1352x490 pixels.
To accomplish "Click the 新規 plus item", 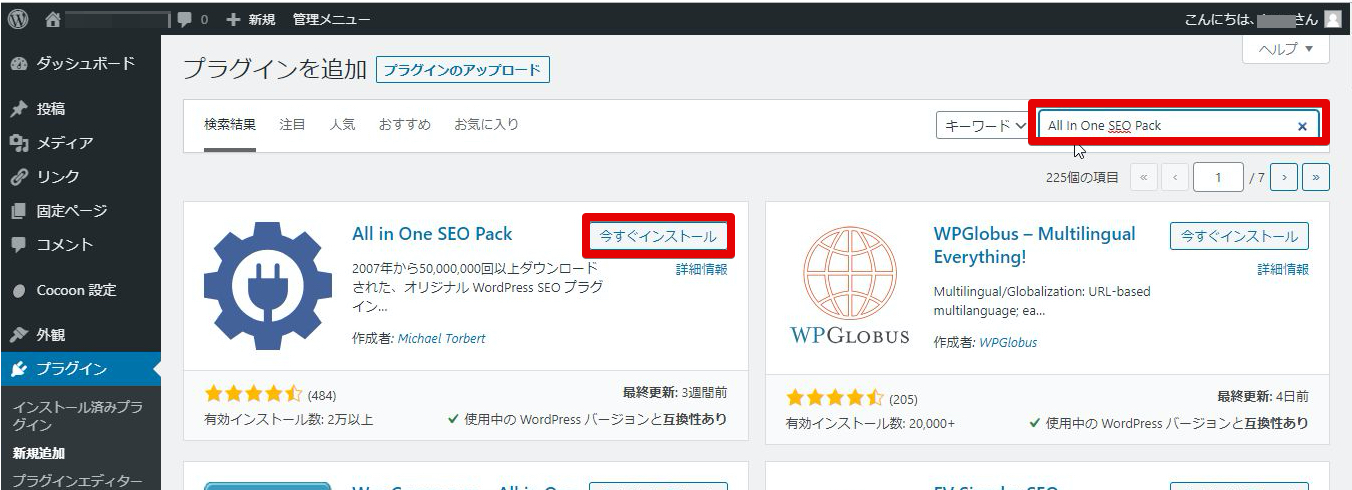I will (250, 19).
